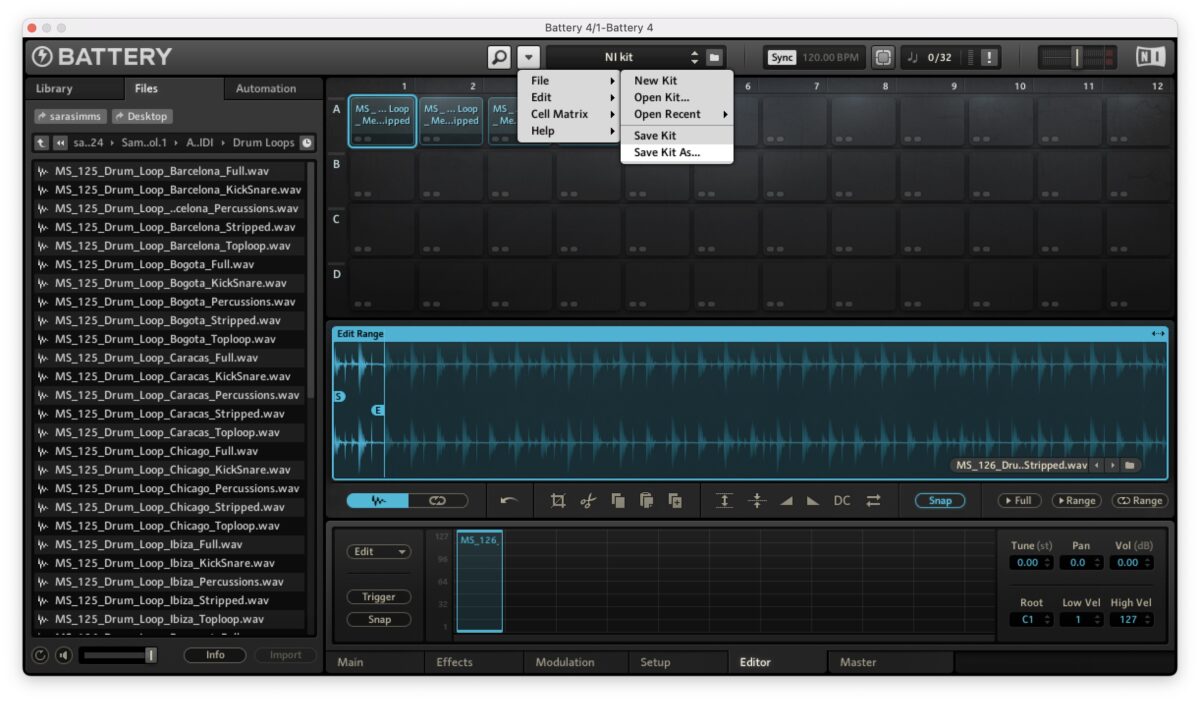Click the crop sample icon
This screenshot has width=1200, height=702.
point(558,501)
